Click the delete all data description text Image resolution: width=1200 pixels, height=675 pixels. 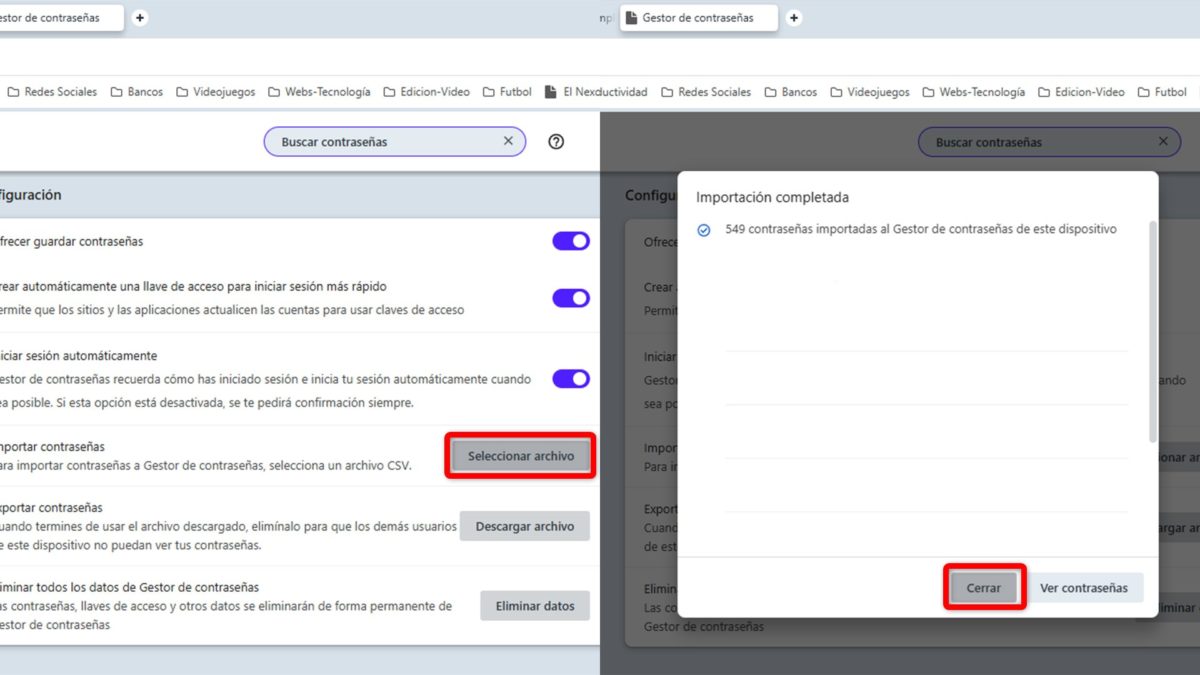coord(226,615)
